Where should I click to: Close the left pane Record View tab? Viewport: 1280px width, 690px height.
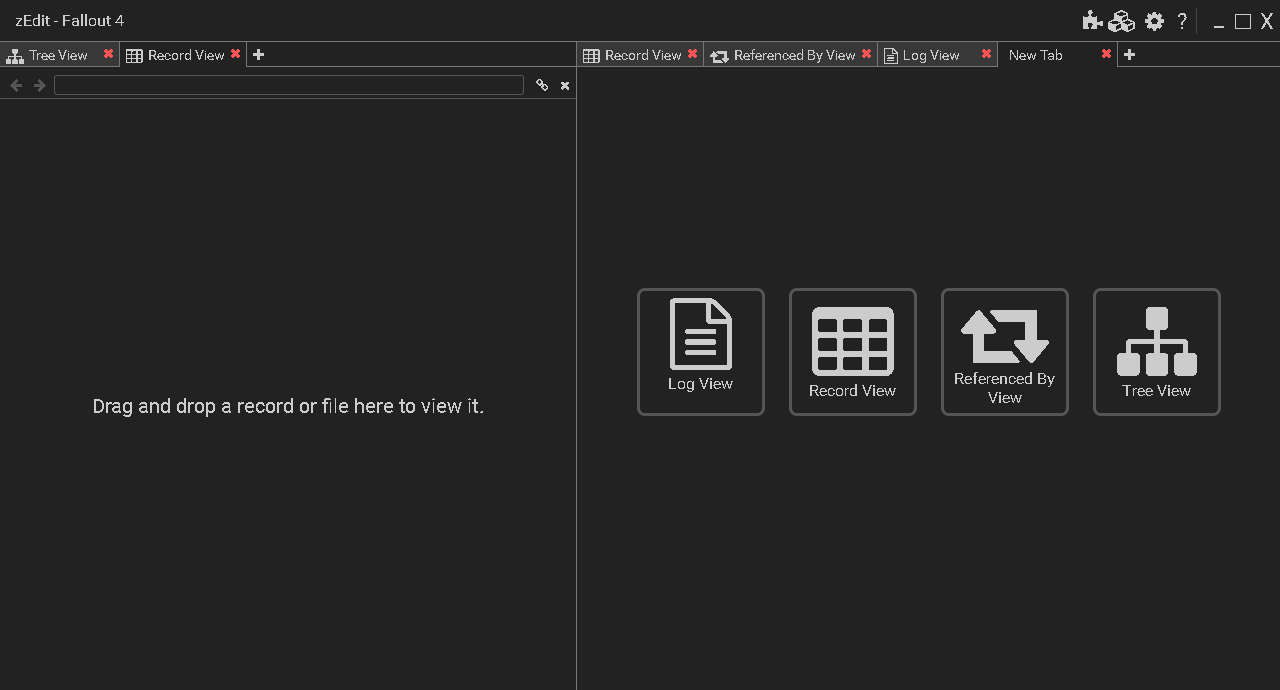tap(235, 54)
